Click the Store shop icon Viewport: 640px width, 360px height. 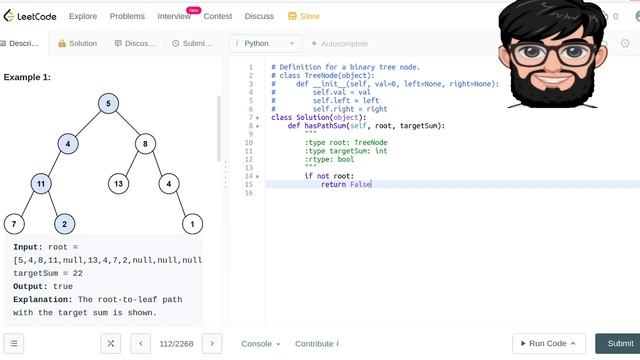tap(292, 16)
